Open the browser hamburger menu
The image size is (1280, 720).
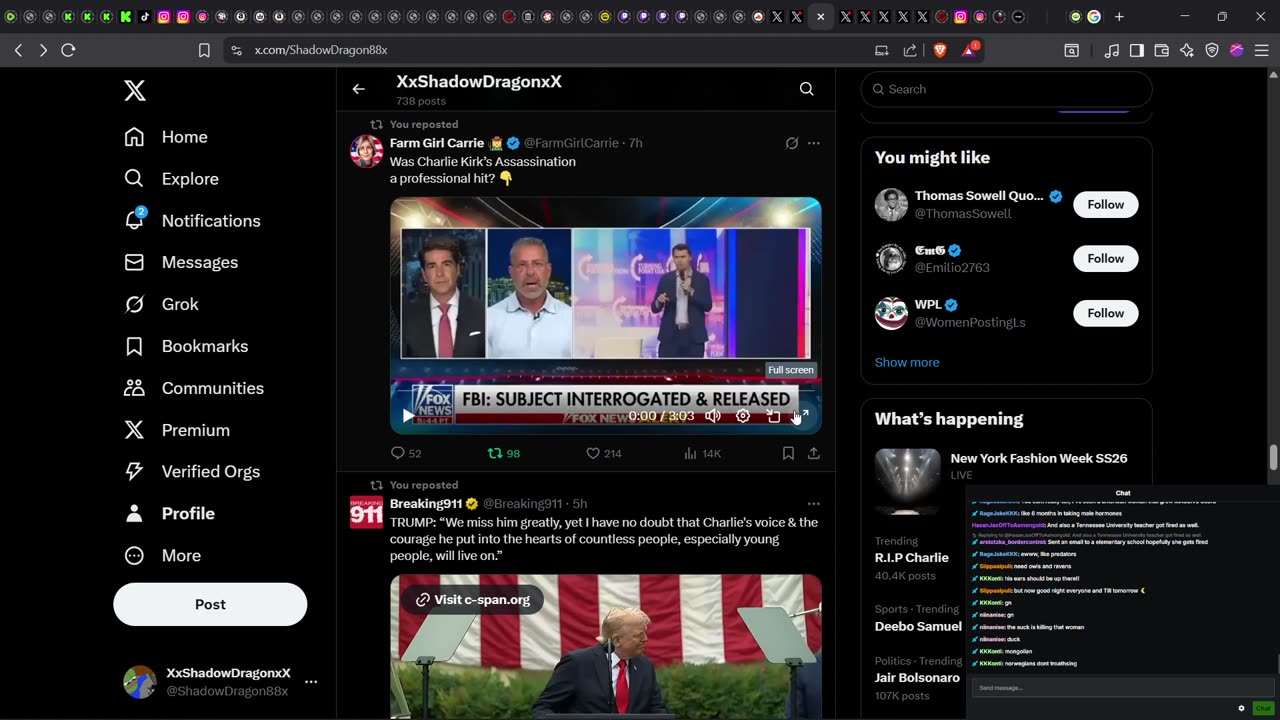(1261, 50)
